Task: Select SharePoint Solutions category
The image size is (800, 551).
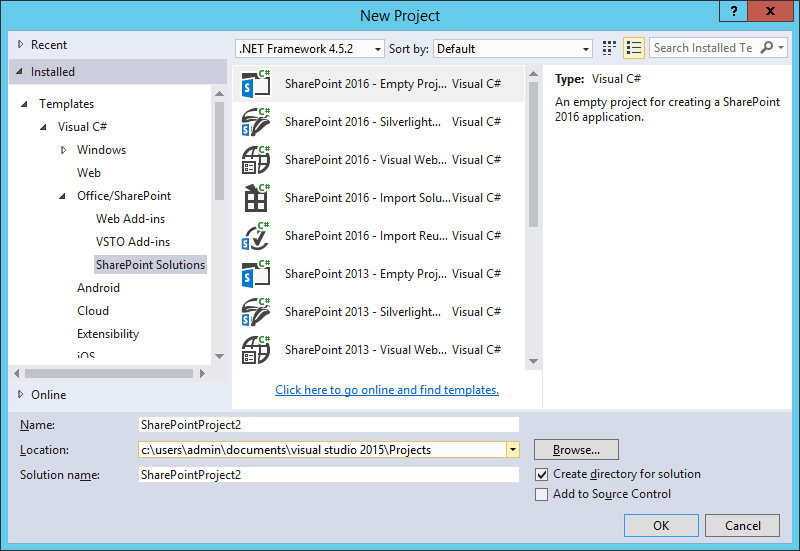Action: click(151, 265)
